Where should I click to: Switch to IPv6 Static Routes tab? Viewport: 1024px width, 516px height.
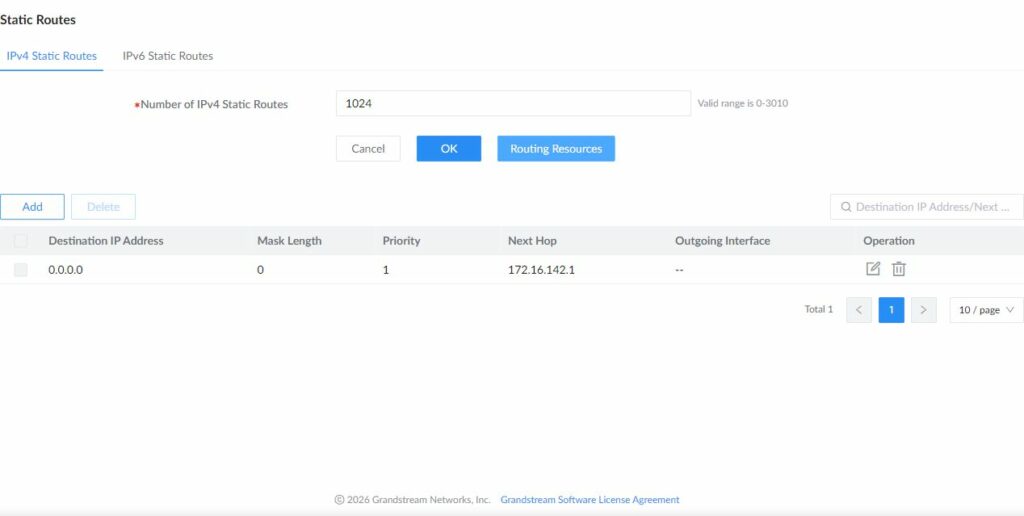[x=168, y=56]
